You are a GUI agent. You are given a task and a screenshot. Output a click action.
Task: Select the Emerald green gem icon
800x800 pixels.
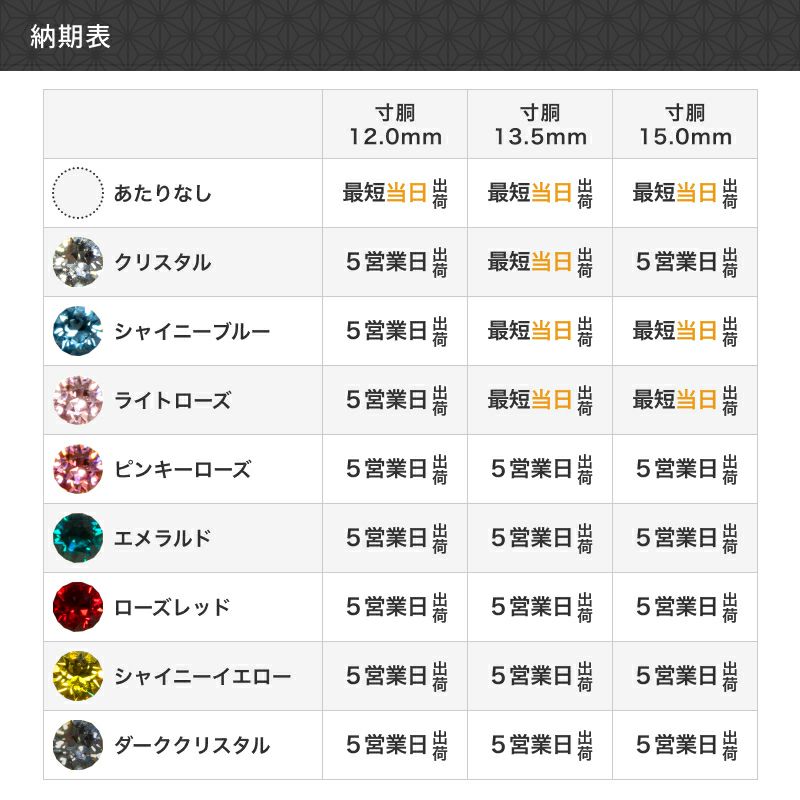(x=78, y=538)
